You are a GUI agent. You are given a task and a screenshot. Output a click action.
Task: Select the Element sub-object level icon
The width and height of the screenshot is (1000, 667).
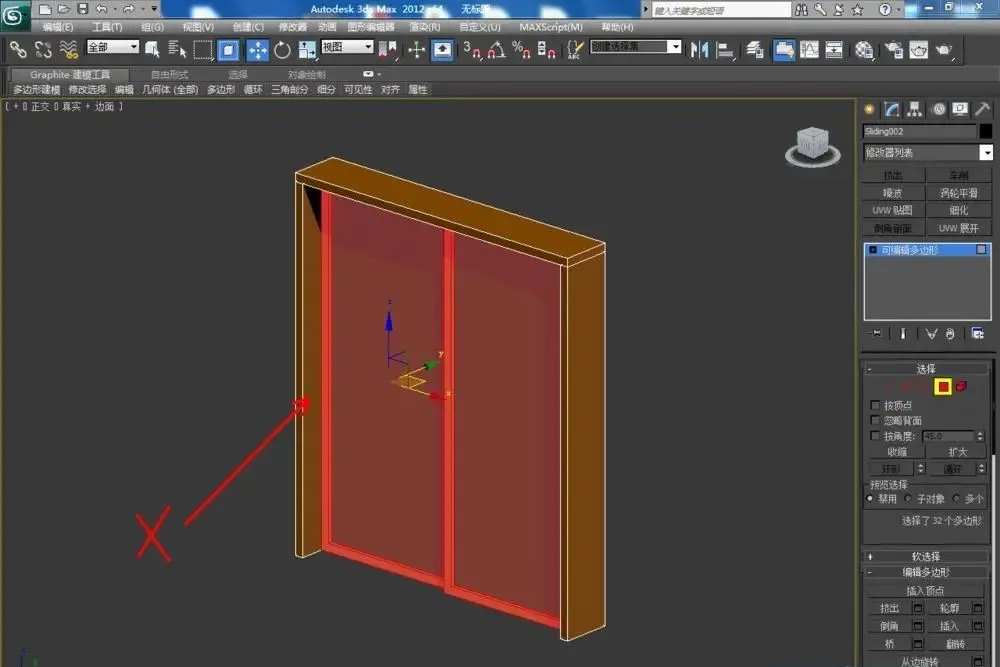(x=962, y=386)
